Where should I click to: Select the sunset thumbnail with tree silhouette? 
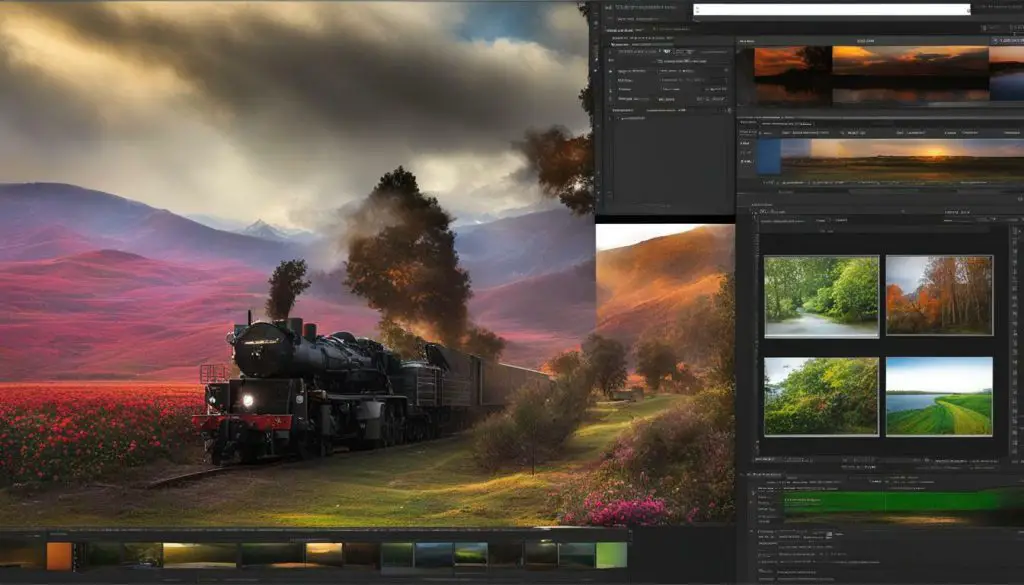click(793, 74)
